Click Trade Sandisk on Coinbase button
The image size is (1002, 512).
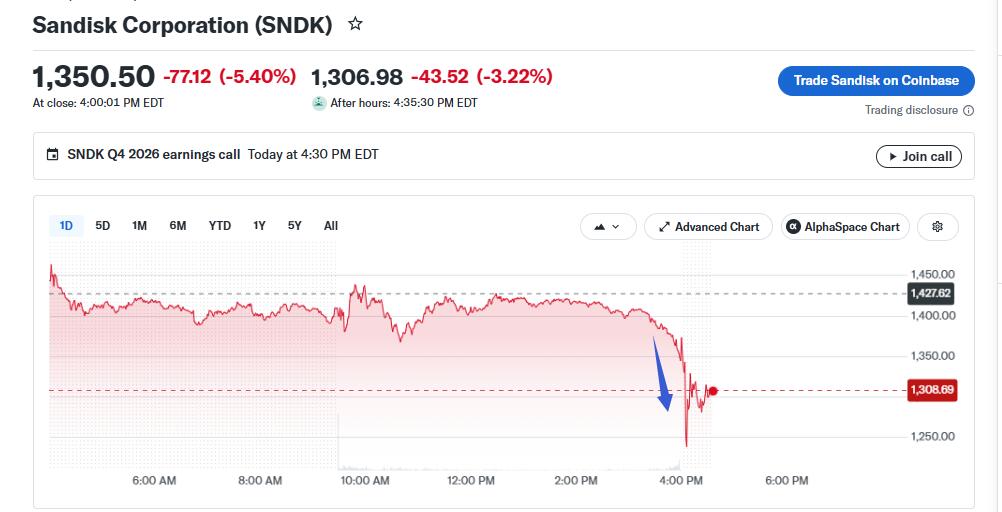click(876, 81)
